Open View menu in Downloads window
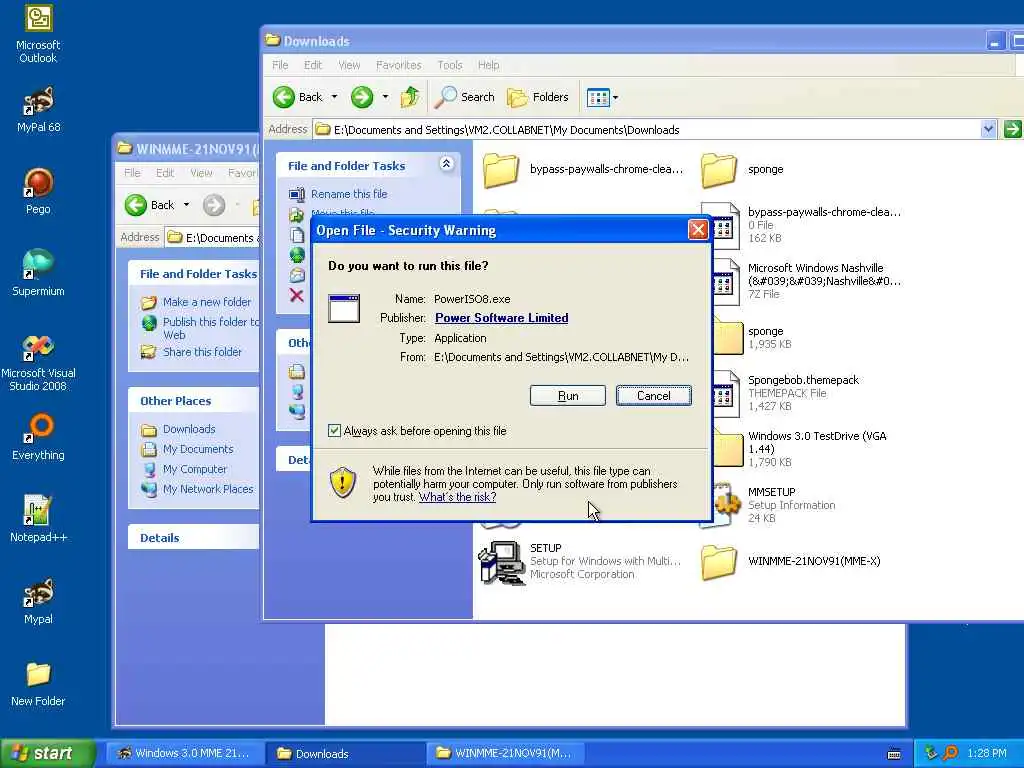This screenshot has height=768, width=1024. point(349,65)
